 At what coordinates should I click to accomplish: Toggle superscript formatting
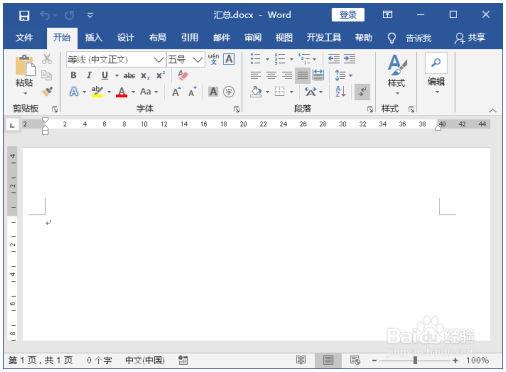[161, 75]
